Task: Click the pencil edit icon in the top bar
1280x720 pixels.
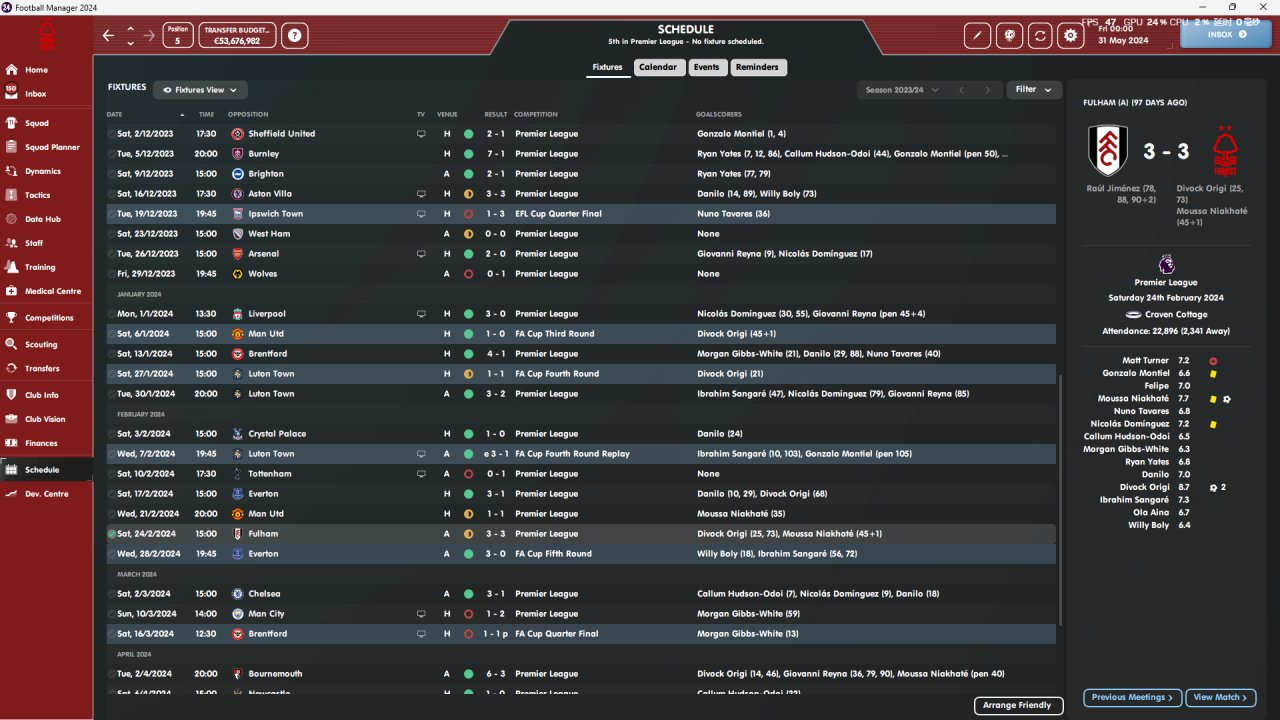Action: (x=978, y=36)
